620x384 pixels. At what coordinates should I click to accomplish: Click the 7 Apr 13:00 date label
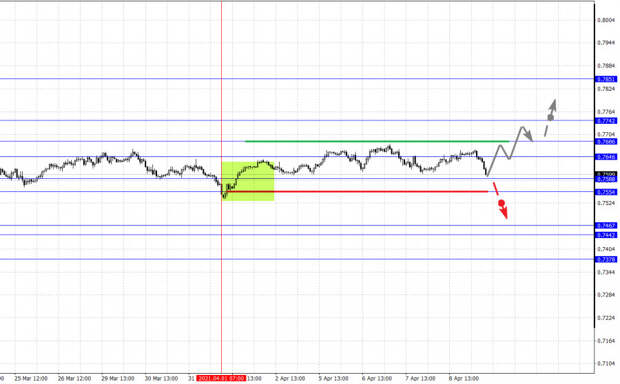coord(420,378)
